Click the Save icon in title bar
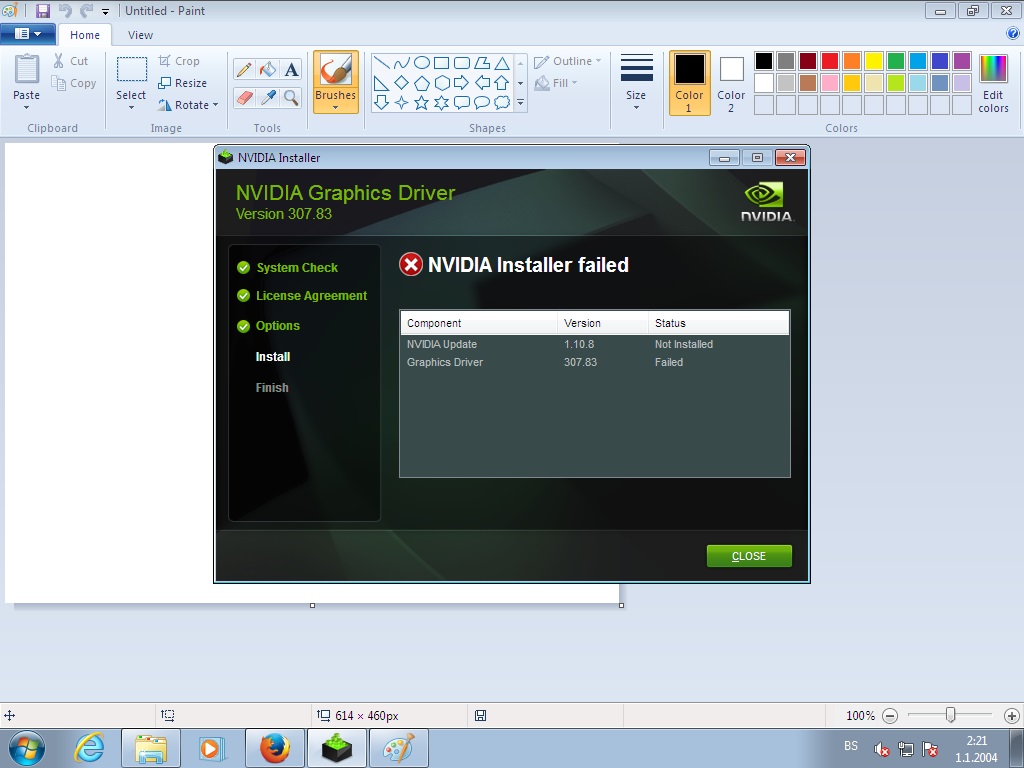Screen dimensions: 1024x768 pyautogui.click(x=42, y=10)
